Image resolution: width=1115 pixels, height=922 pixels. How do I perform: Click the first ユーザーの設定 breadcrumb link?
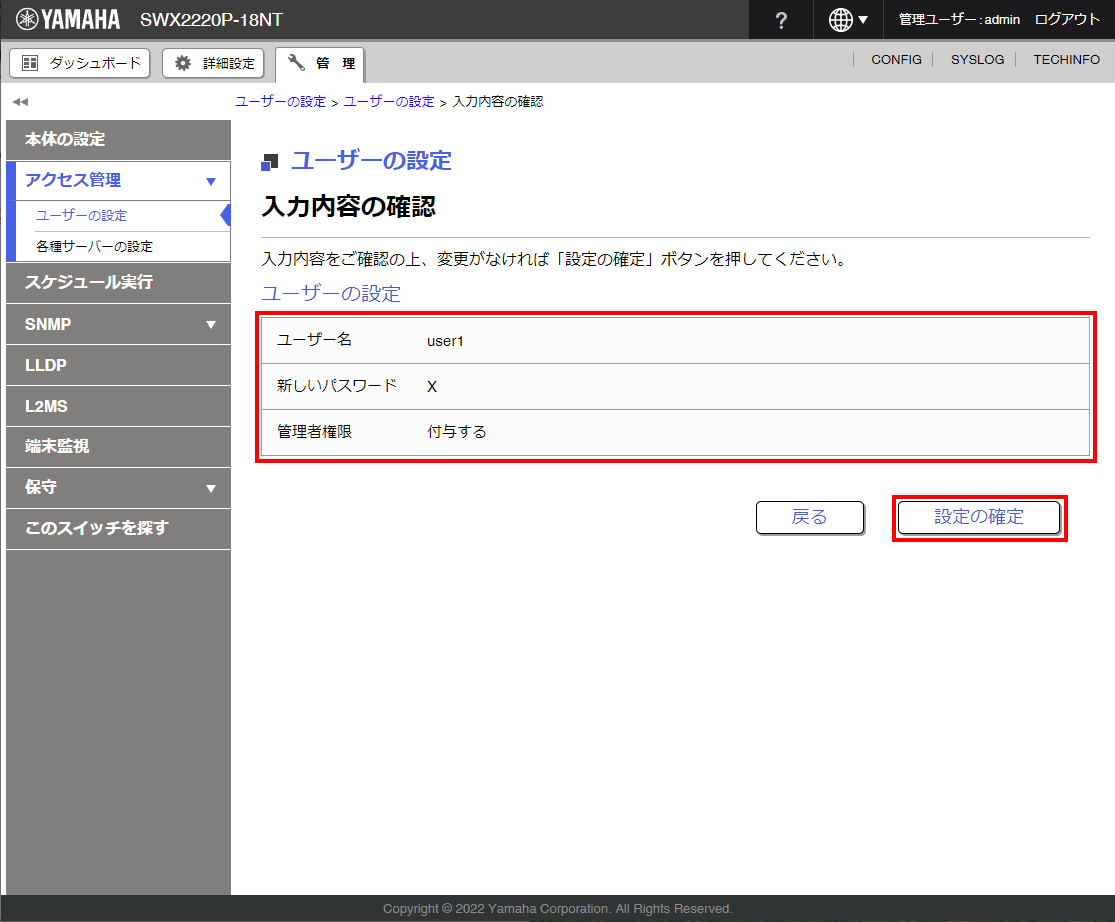tap(280, 102)
